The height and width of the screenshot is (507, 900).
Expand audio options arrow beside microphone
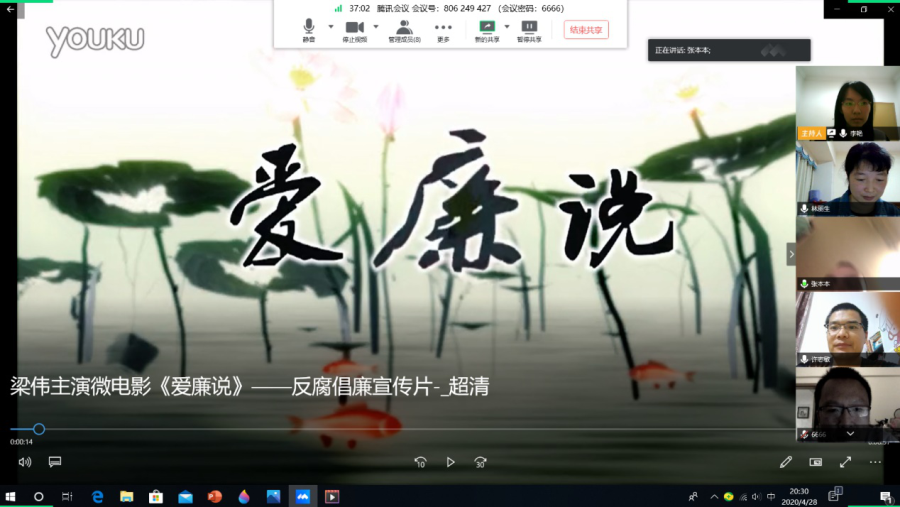[x=329, y=27]
